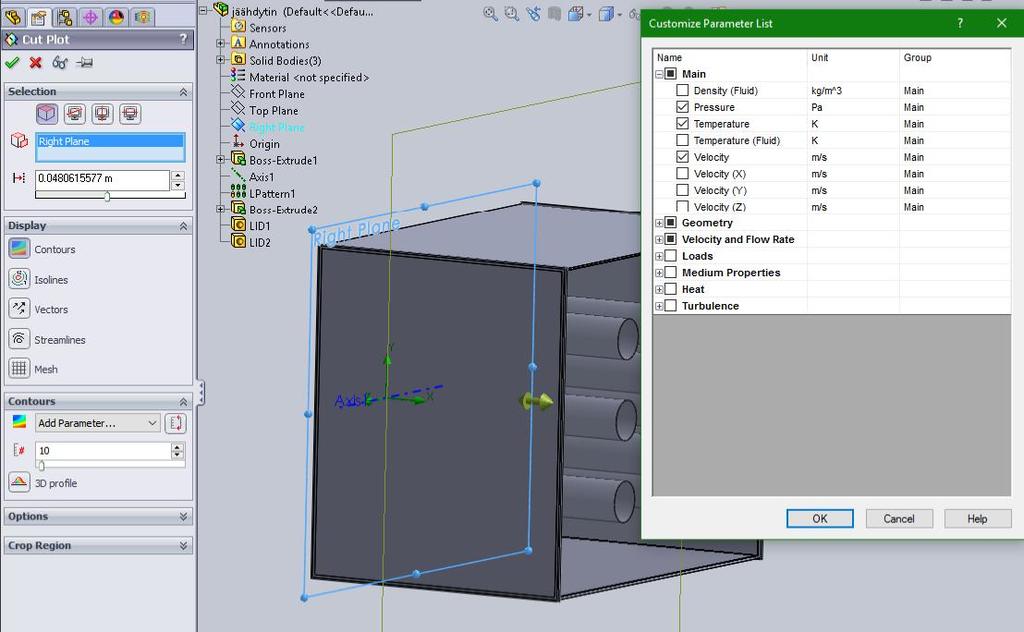
Task: Select the second section orientation icon
Action: click(x=74, y=114)
